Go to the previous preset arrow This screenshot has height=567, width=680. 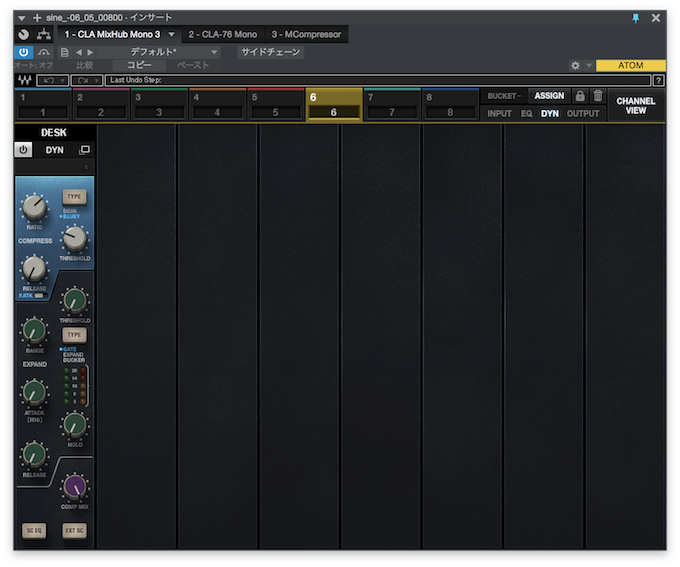[78, 52]
